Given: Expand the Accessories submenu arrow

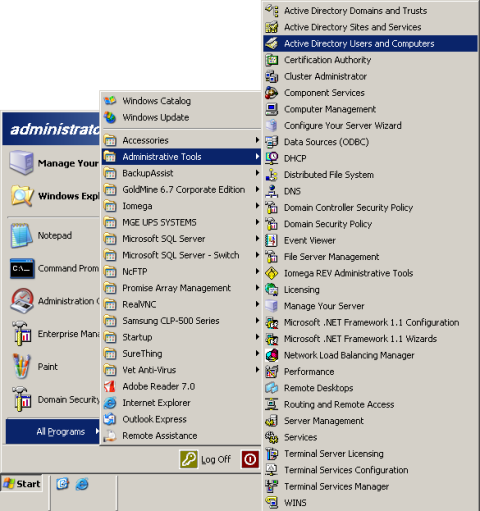Looking at the screenshot, I should (x=257, y=140).
